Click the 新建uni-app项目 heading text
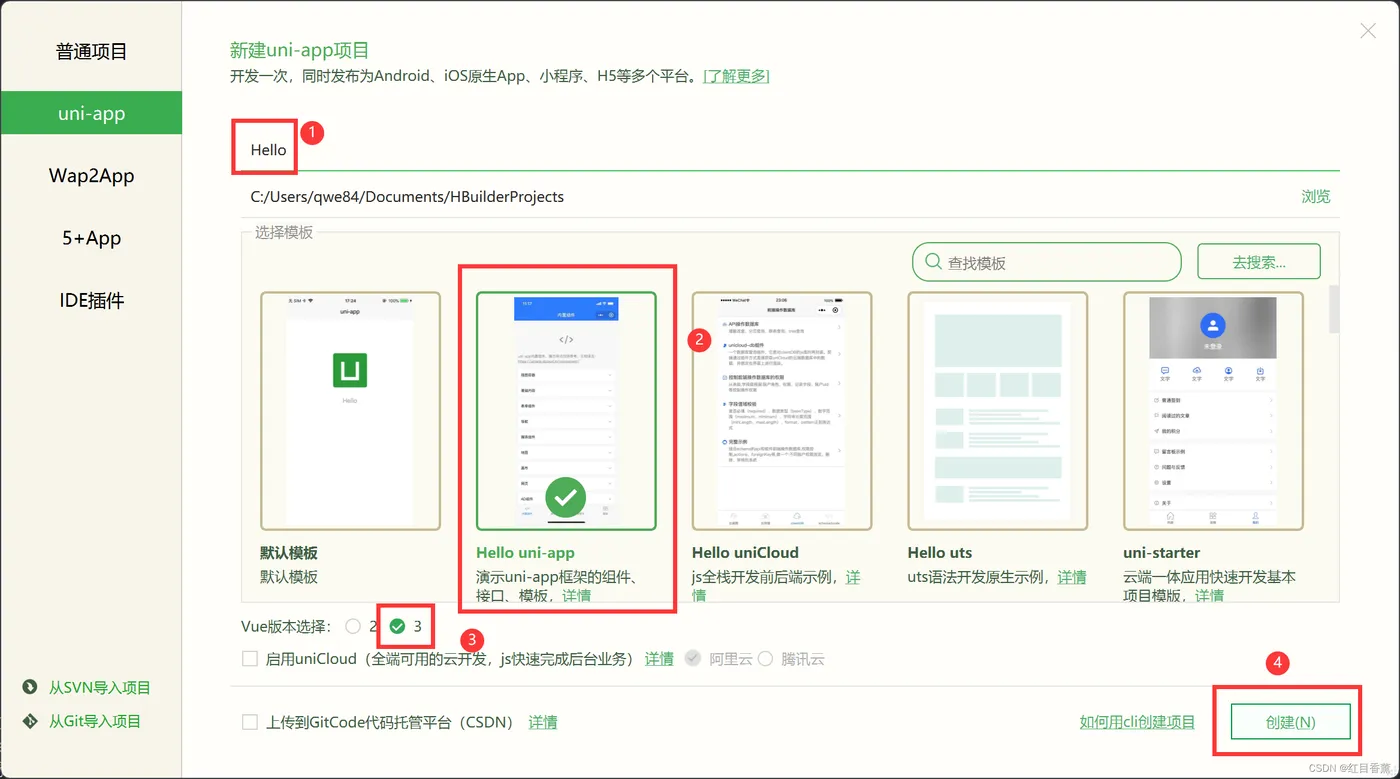 [x=300, y=50]
